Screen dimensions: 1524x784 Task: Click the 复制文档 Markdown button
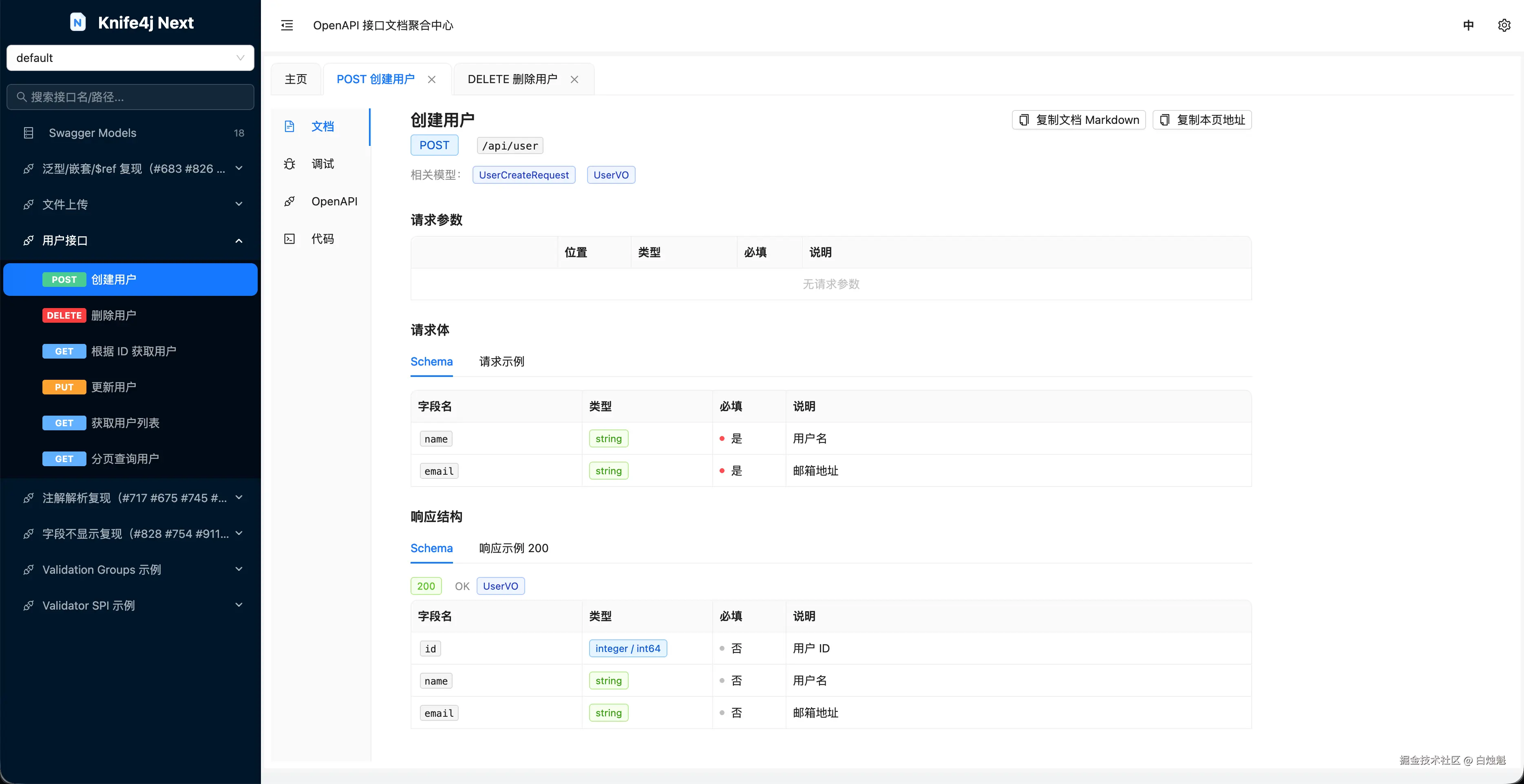coord(1079,120)
